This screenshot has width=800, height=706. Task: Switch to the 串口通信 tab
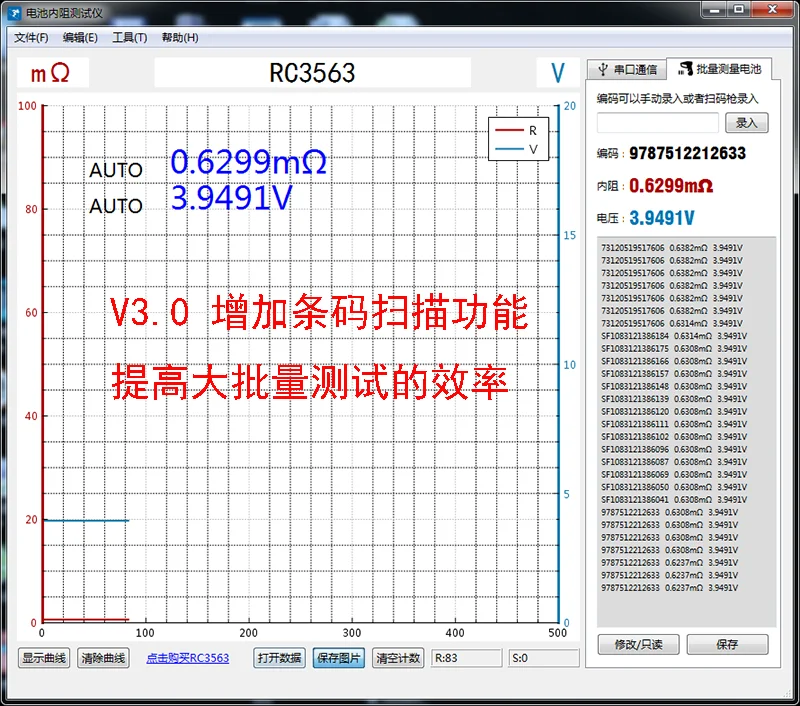pyautogui.click(x=627, y=69)
